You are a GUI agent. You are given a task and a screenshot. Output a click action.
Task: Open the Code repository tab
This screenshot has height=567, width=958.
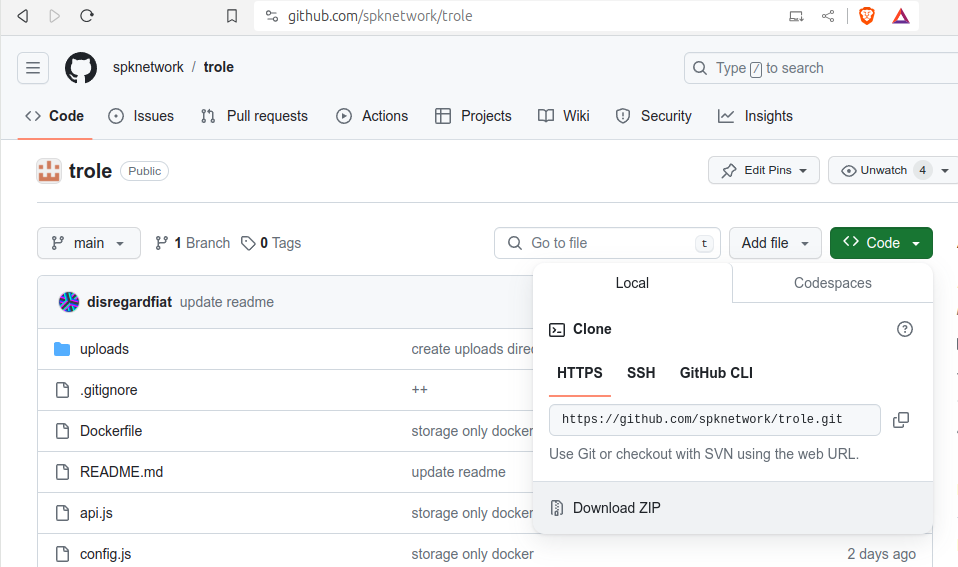(x=54, y=116)
